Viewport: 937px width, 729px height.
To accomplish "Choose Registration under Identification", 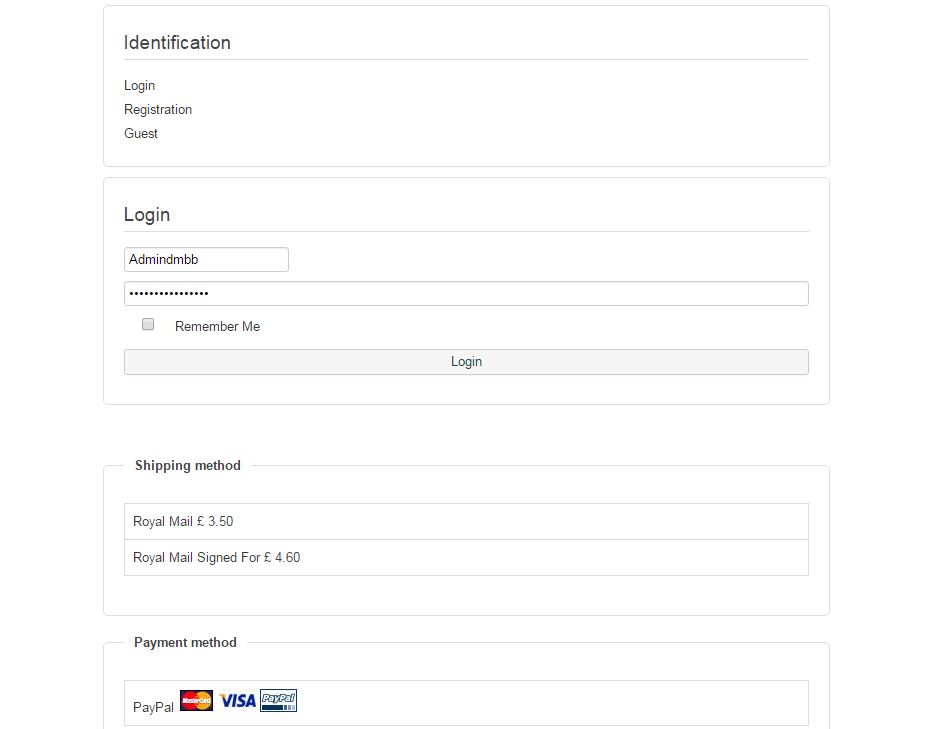I will 158,110.
